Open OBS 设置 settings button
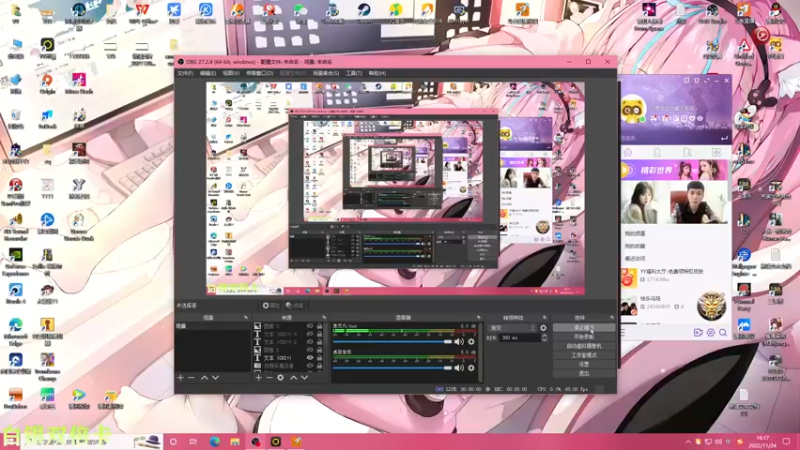This screenshot has width=800, height=450. [x=584, y=364]
